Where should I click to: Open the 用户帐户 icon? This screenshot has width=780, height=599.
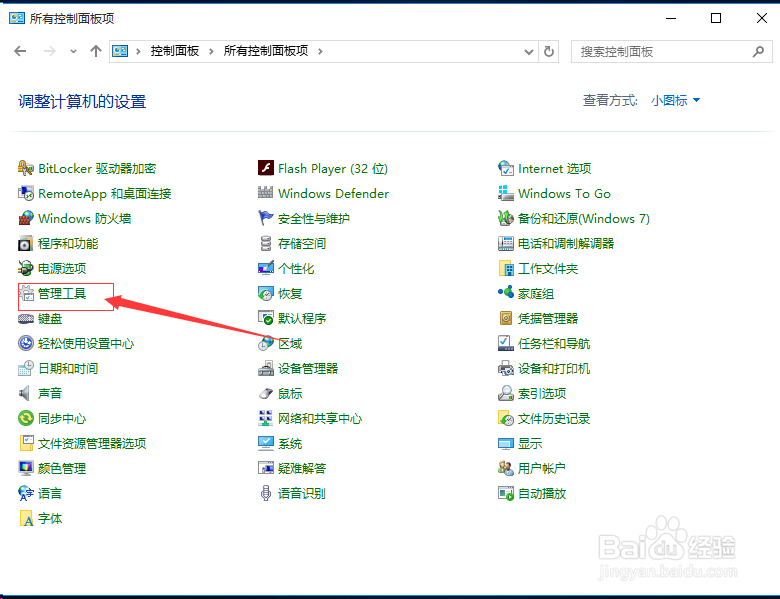pos(506,468)
